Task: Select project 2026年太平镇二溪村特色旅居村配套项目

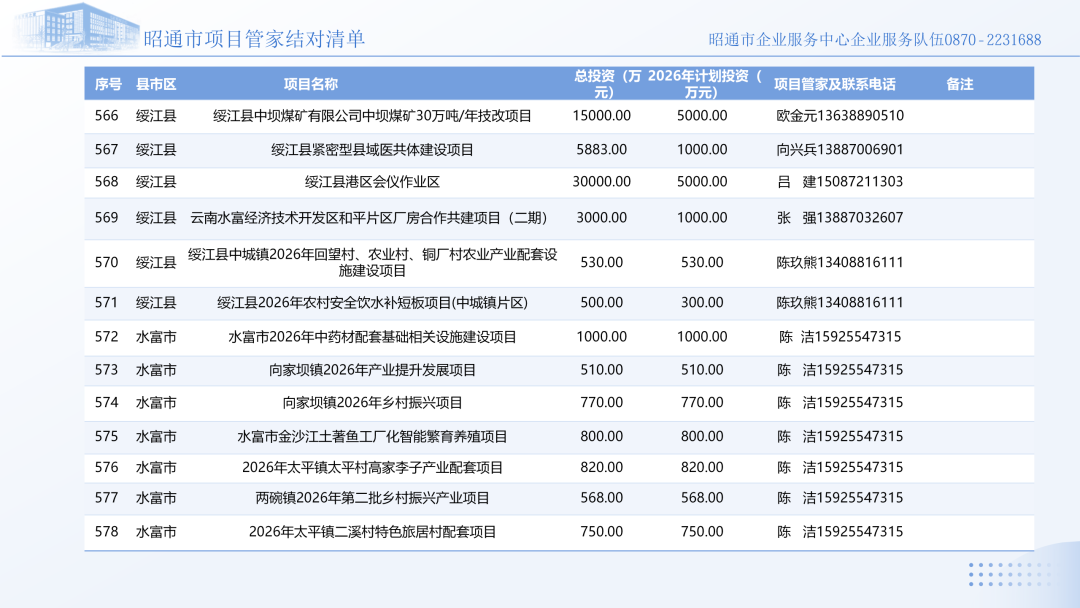Action: click(372, 532)
